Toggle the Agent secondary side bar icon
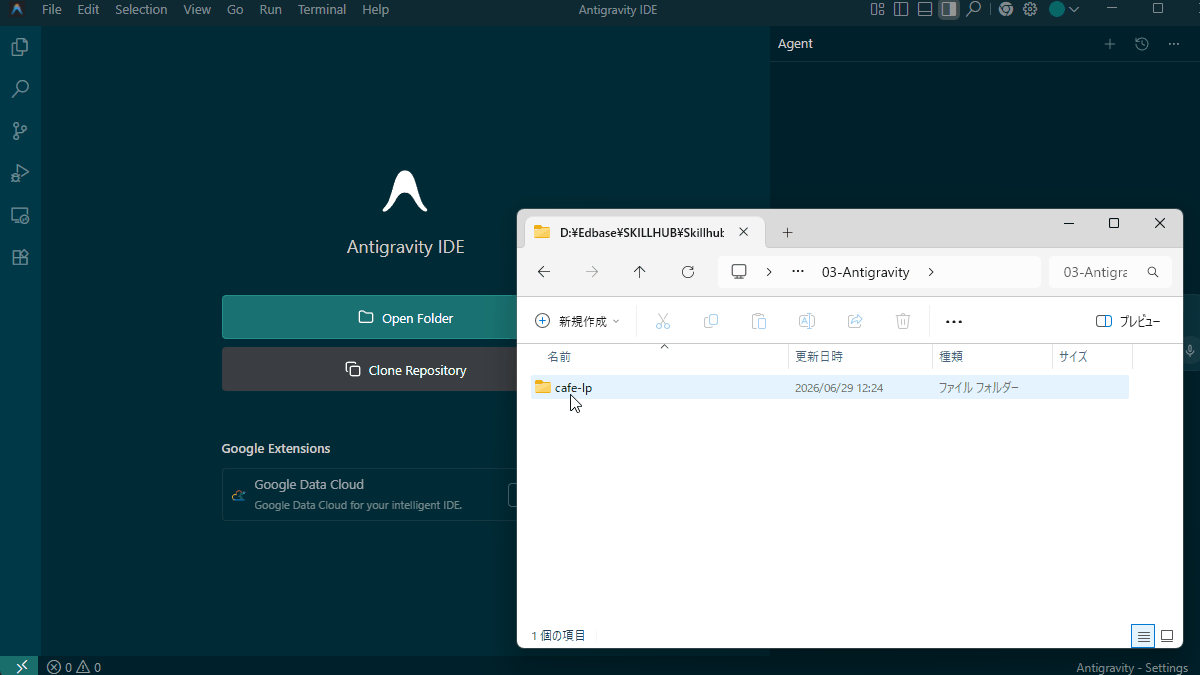1200x675 pixels. (949, 9)
